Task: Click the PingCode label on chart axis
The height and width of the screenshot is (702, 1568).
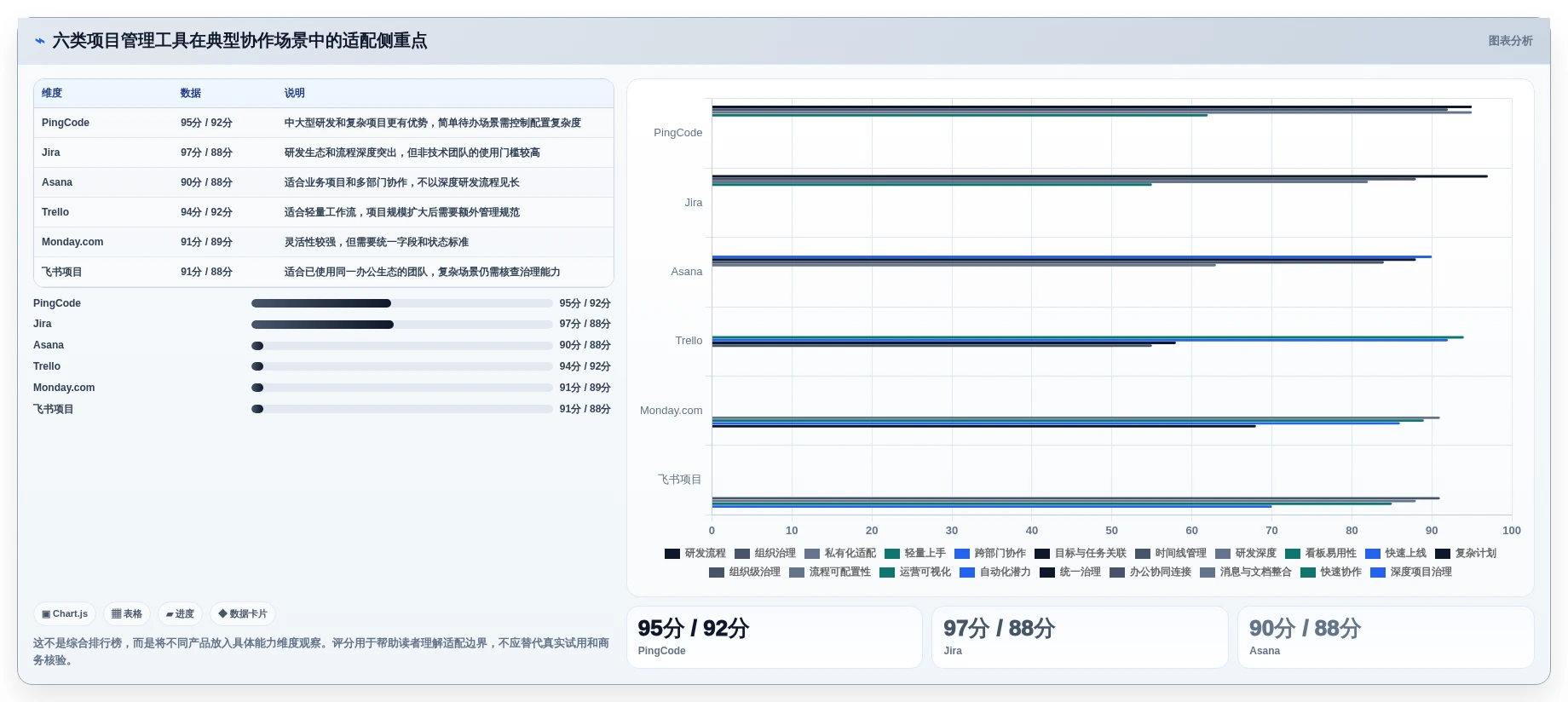Action: 678,133
